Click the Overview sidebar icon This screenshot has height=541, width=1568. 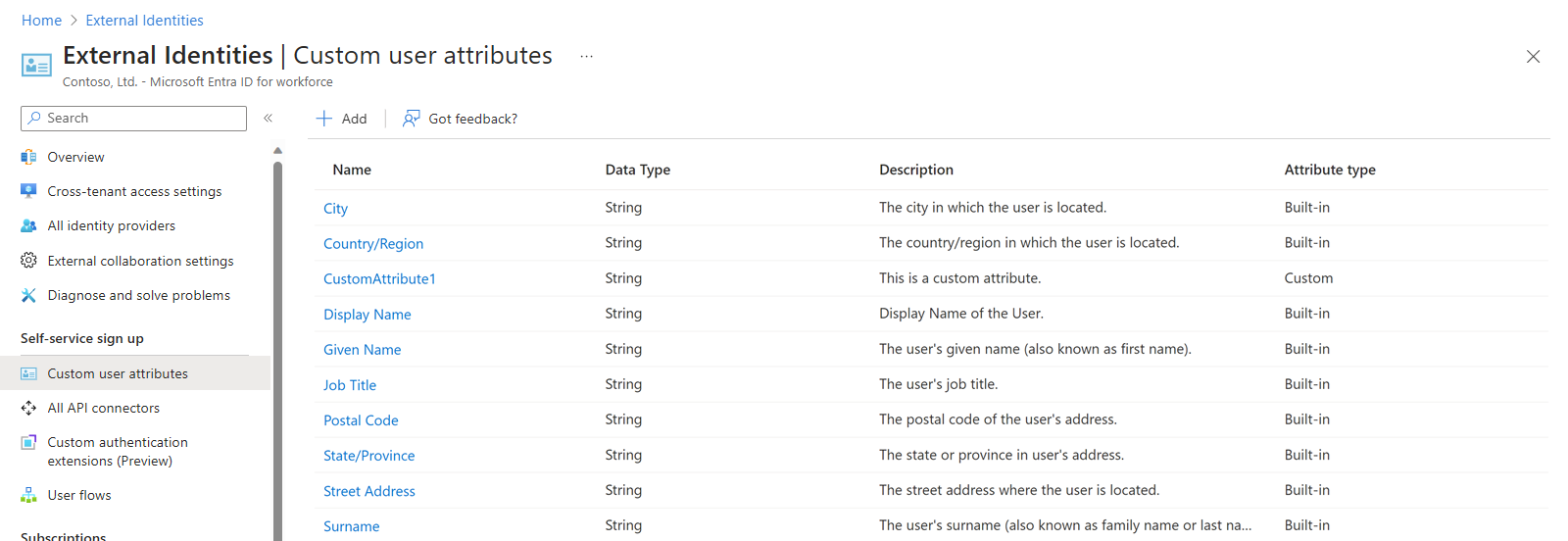click(x=28, y=157)
